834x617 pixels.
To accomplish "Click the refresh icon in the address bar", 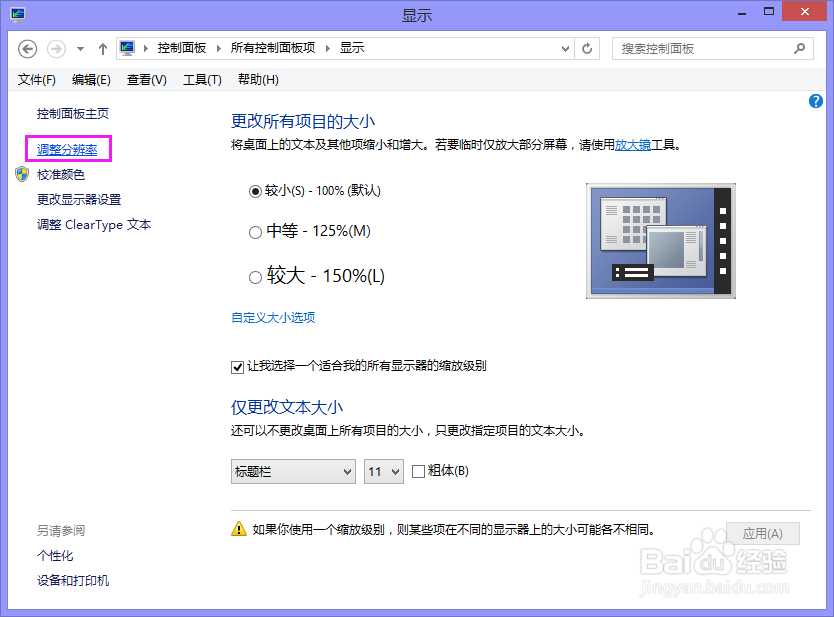I will [x=586, y=48].
